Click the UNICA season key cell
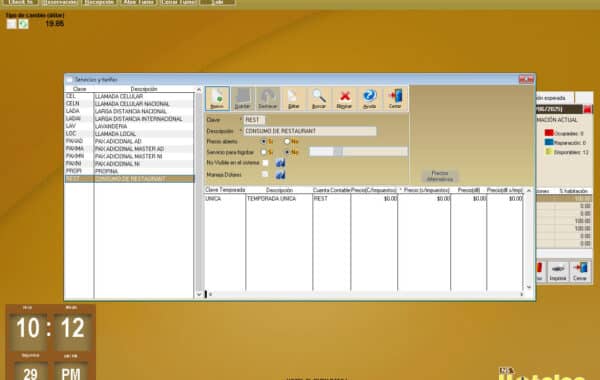This screenshot has height=380, width=600. point(225,199)
